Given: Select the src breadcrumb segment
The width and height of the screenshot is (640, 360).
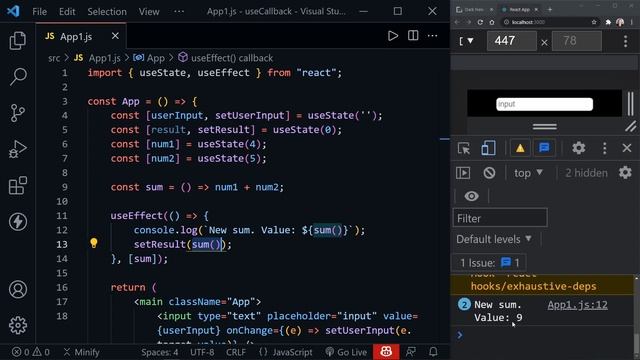Looking at the screenshot, I should [54, 58].
